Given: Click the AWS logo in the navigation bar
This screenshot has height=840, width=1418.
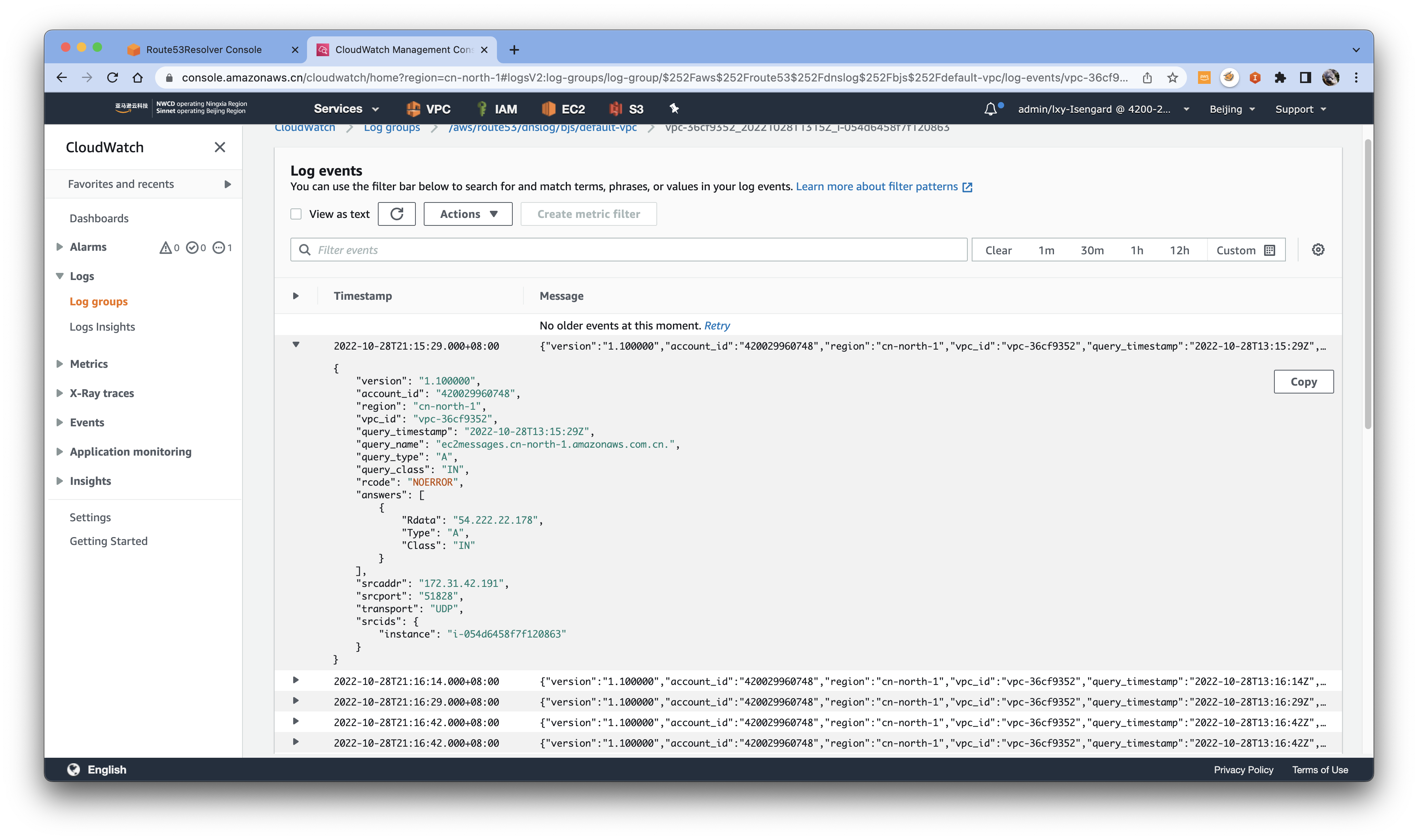Looking at the screenshot, I should 131,108.
